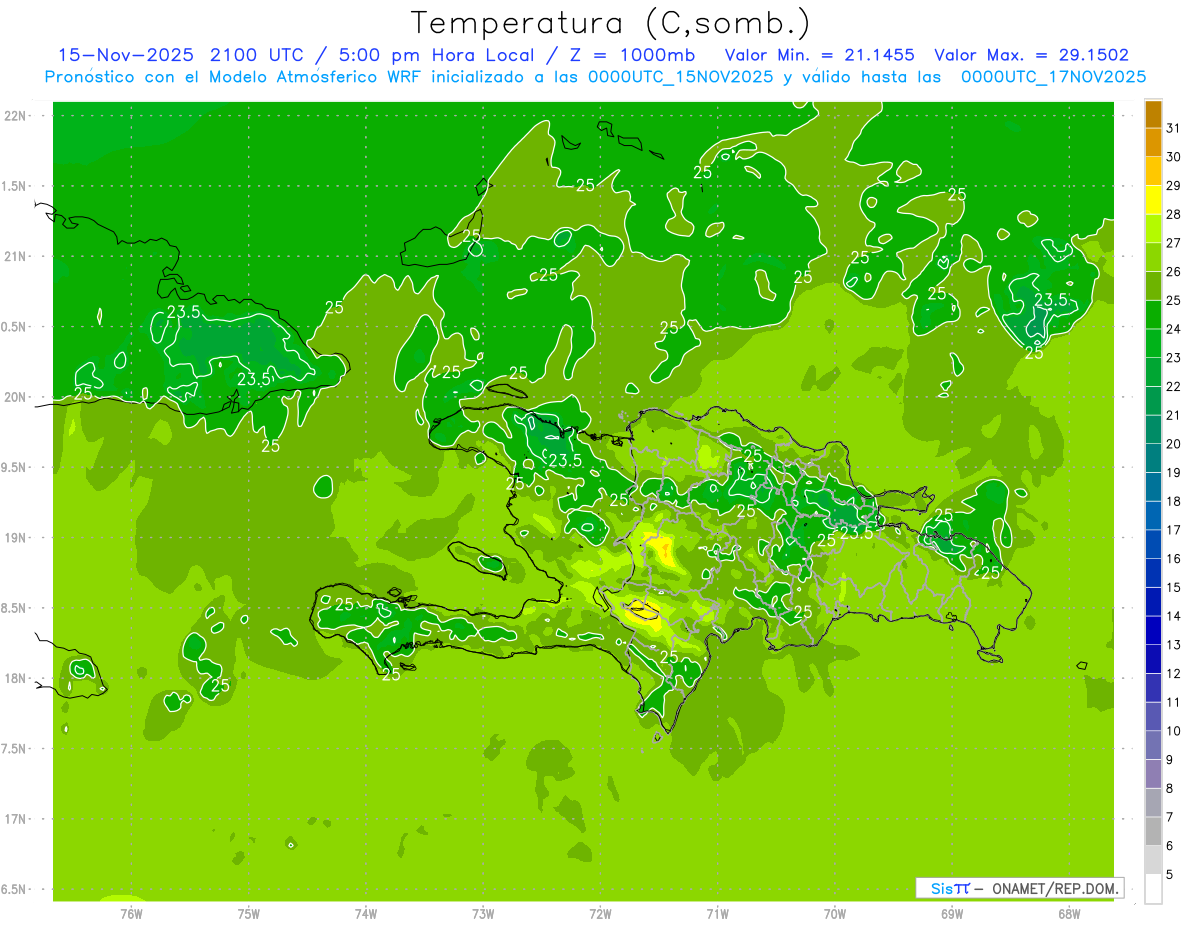Viewport: 1200px width, 927px height.
Task: Pick the green colorbar swatch between 24 and 25
Action: (1153, 315)
